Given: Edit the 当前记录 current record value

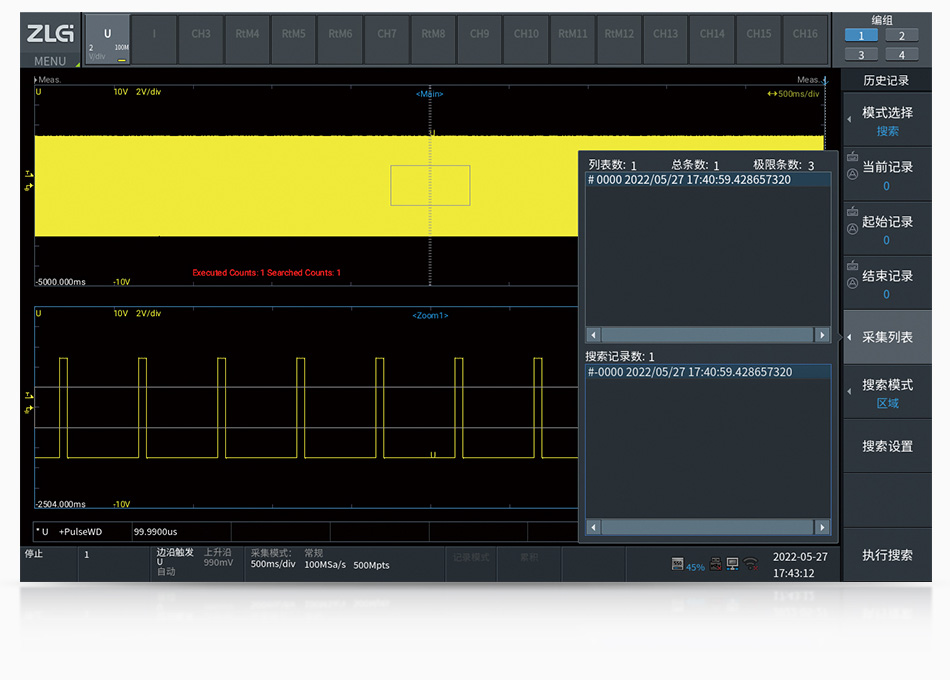Looking at the screenshot, I should pos(886,186).
